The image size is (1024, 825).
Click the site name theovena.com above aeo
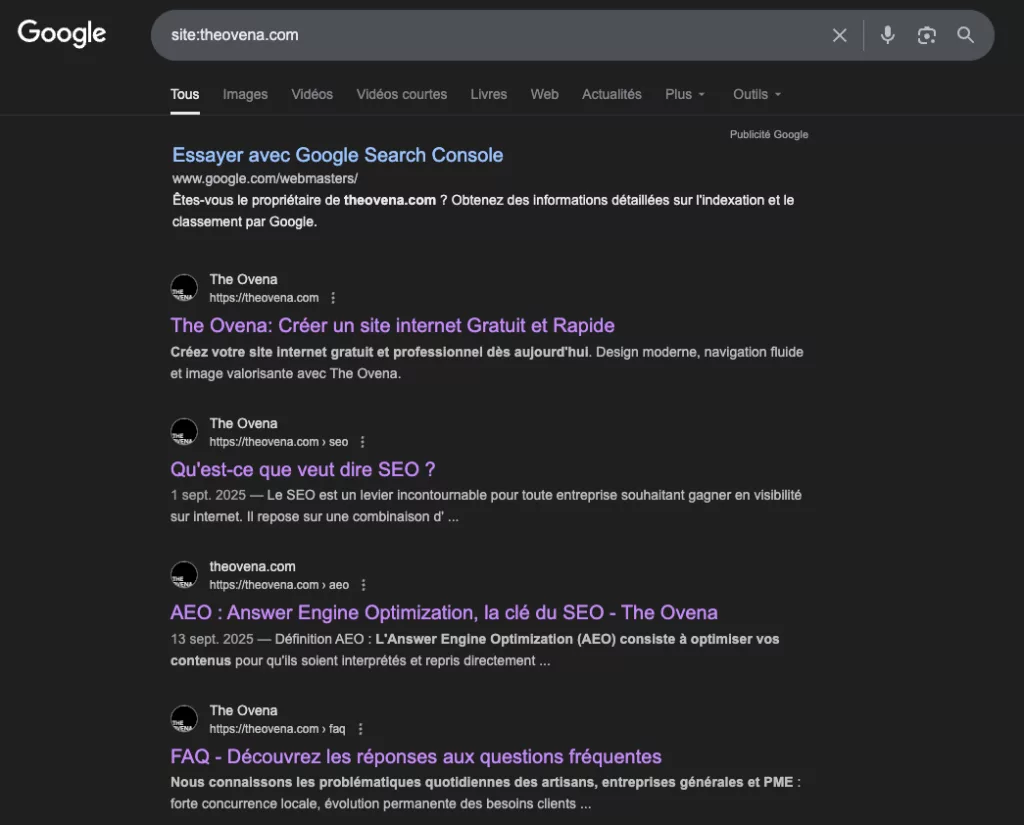tap(252, 566)
